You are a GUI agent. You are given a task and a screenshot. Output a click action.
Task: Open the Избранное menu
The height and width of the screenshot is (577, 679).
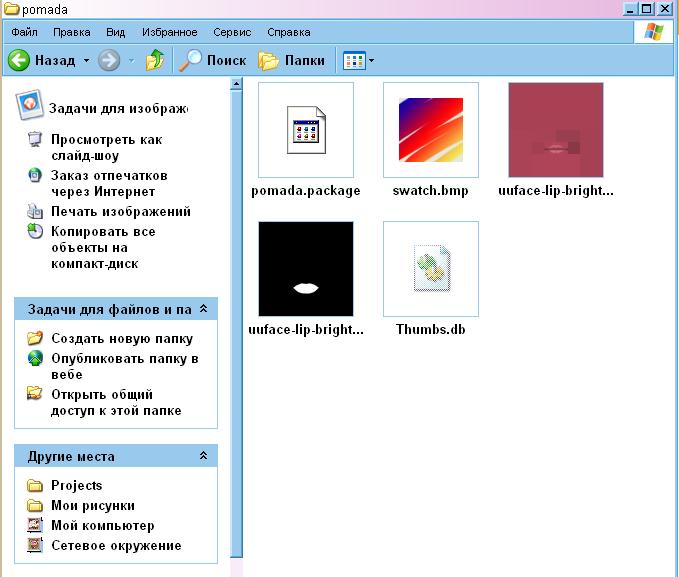click(170, 32)
